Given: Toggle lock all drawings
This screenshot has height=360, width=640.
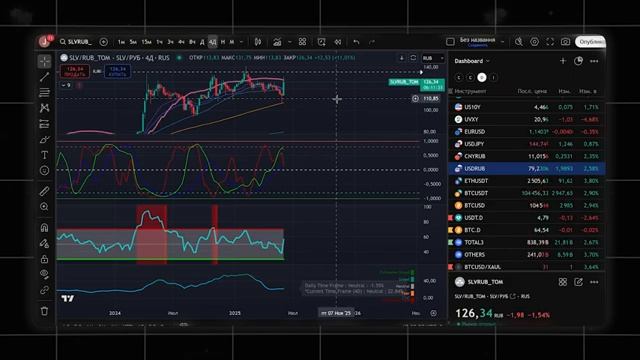Looking at the screenshot, I should coord(44,259).
